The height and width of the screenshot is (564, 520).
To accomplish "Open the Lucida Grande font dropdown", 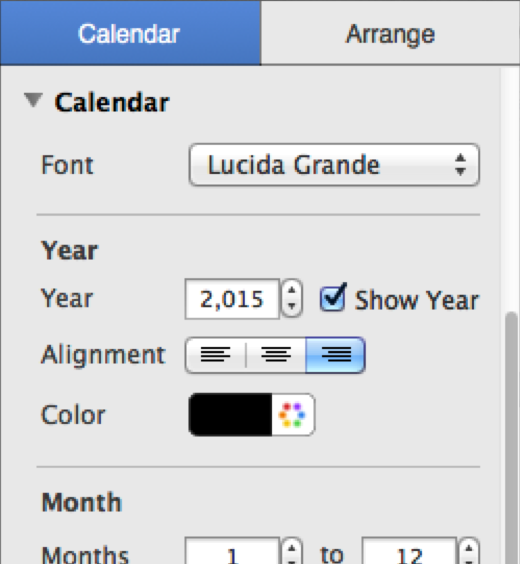I will 334,165.
